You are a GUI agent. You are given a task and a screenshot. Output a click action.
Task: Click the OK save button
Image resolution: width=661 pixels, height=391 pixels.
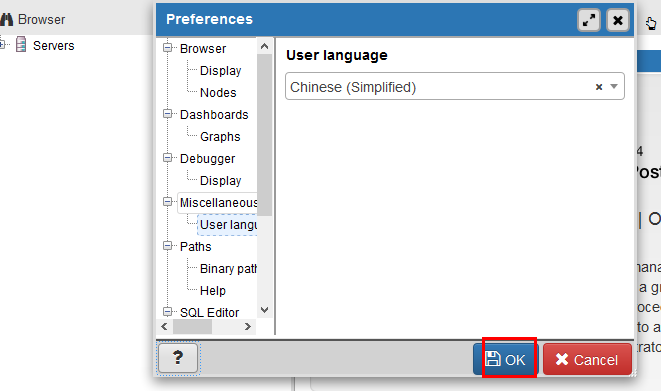[505, 359]
